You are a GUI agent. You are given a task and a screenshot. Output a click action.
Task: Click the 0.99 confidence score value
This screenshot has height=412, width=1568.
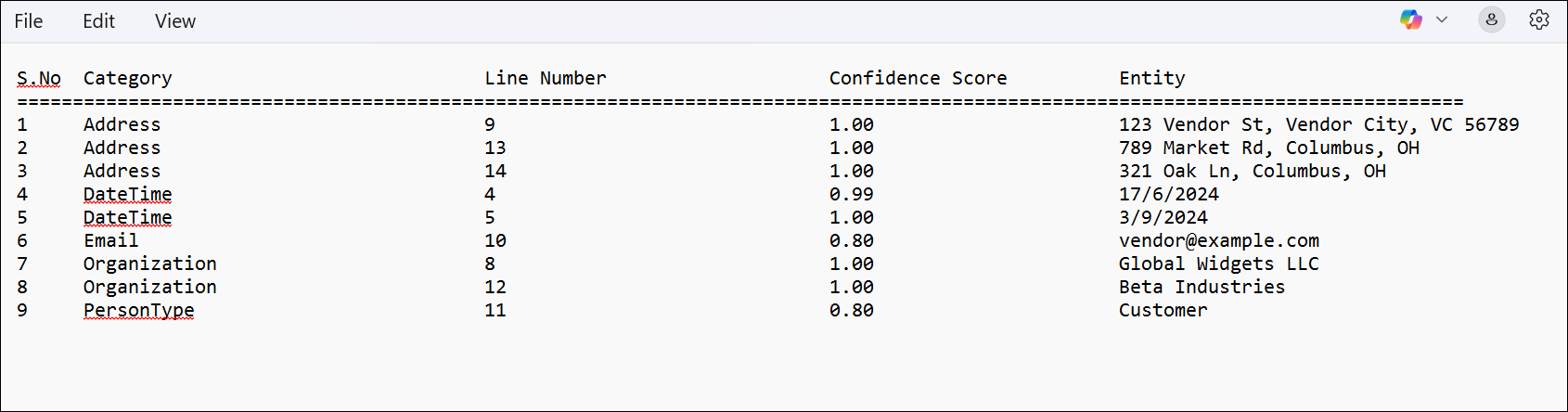851,195
